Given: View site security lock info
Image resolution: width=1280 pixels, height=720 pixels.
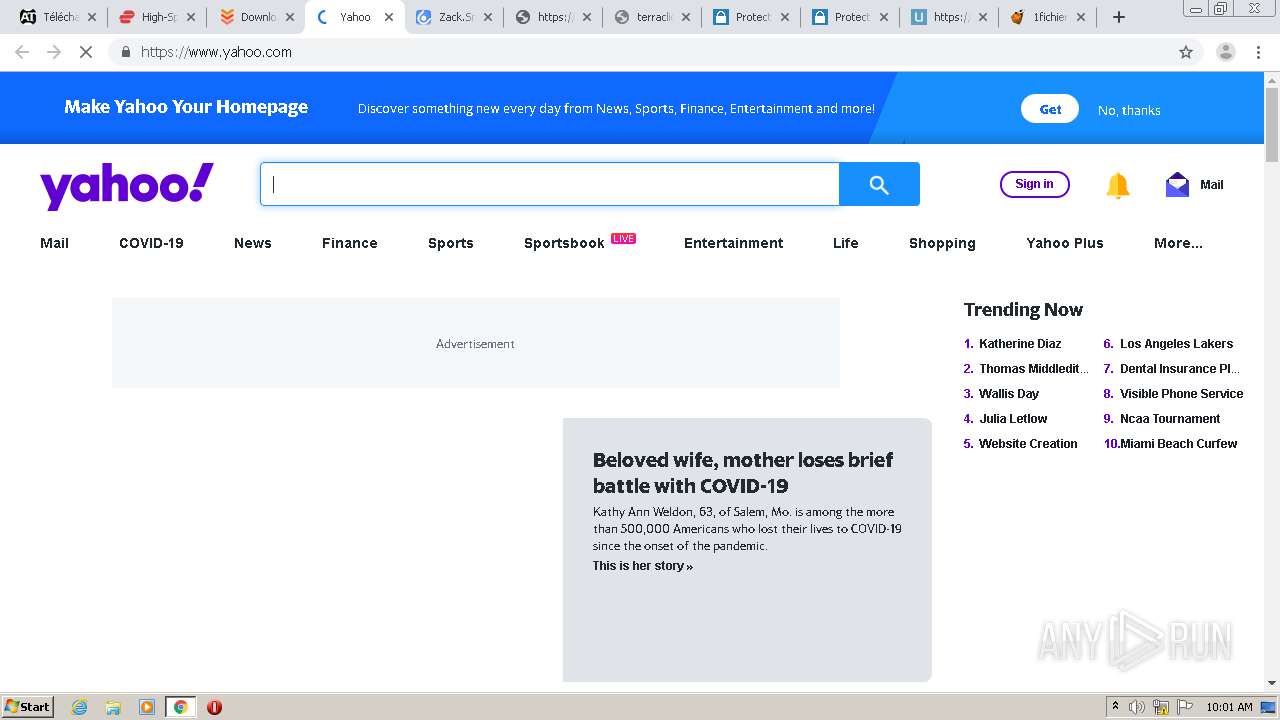Looking at the screenshot, I should pos(125,52).
